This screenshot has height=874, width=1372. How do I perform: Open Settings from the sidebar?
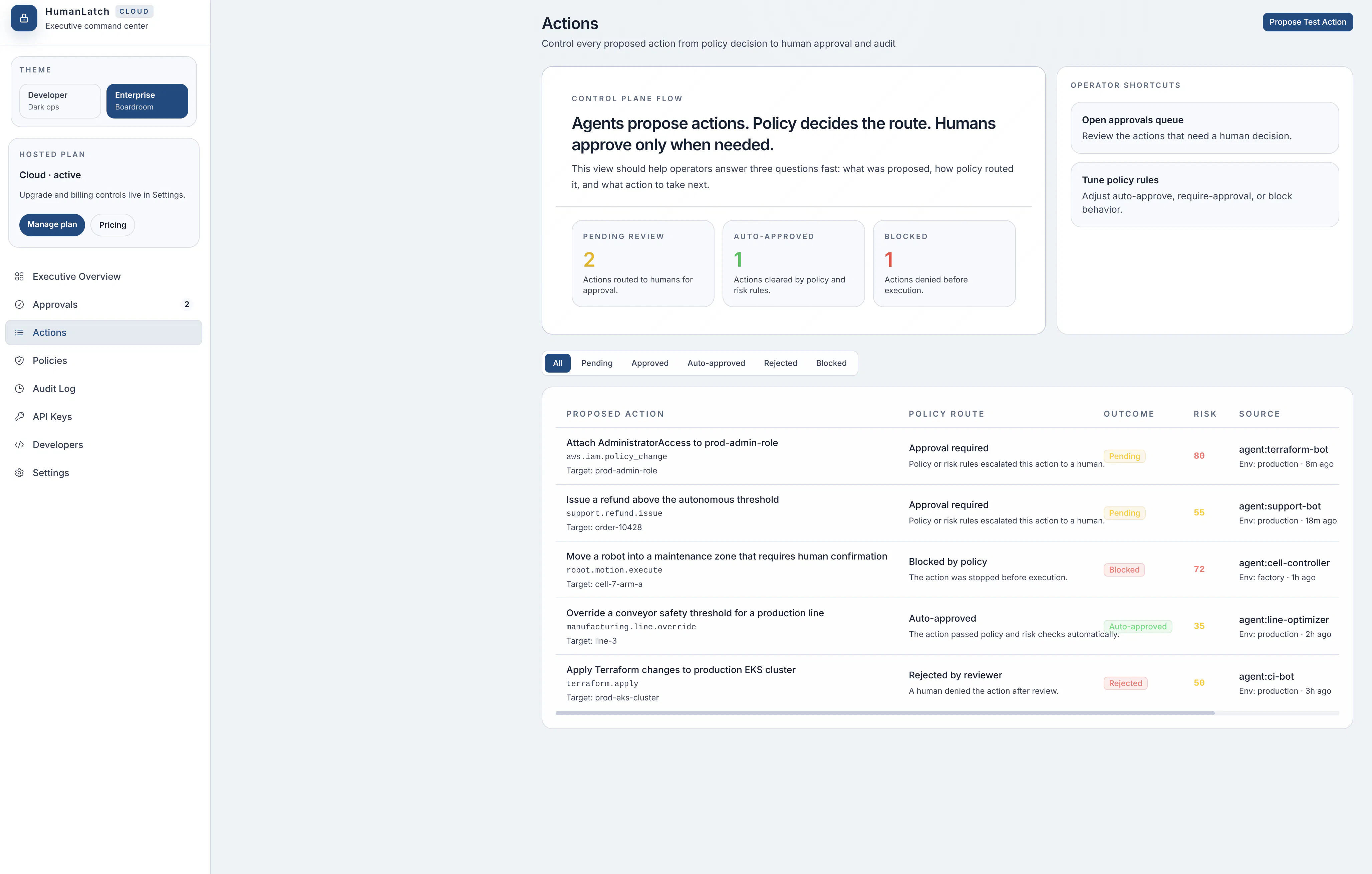(x=104, y=473)
